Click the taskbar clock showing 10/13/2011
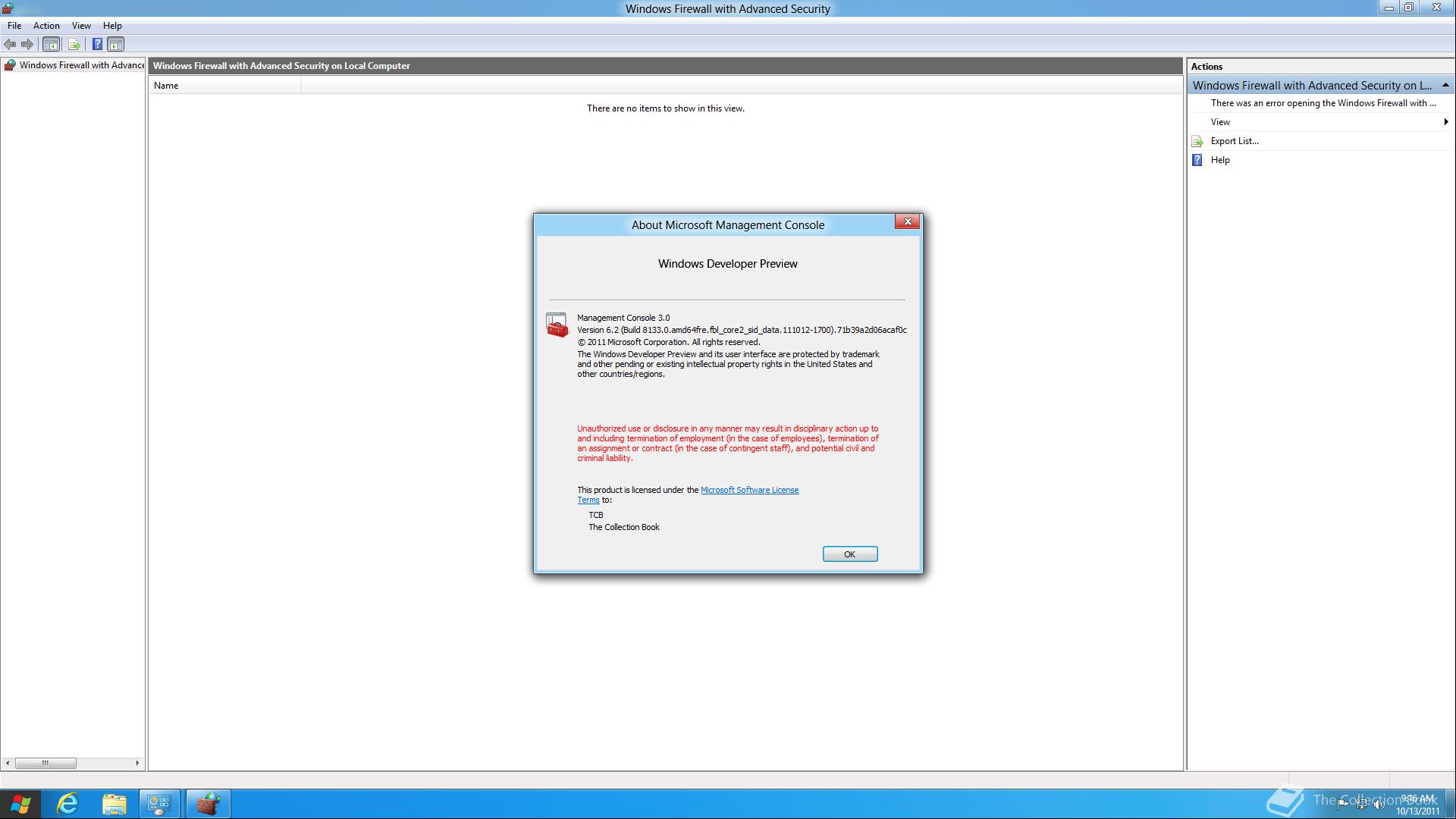This screenshot has width=1456, height=819. tap(1417, 805)
